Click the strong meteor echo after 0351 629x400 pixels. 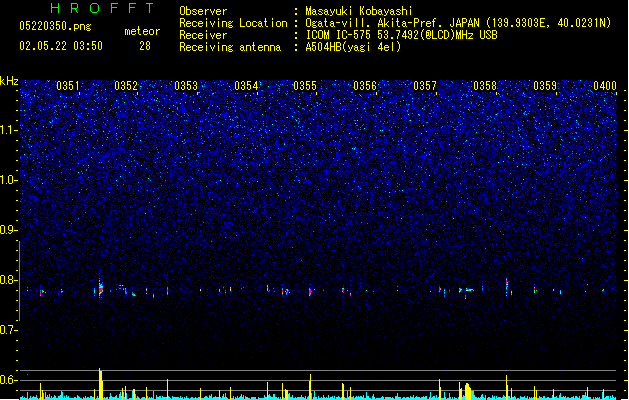[x=100, y=288]
